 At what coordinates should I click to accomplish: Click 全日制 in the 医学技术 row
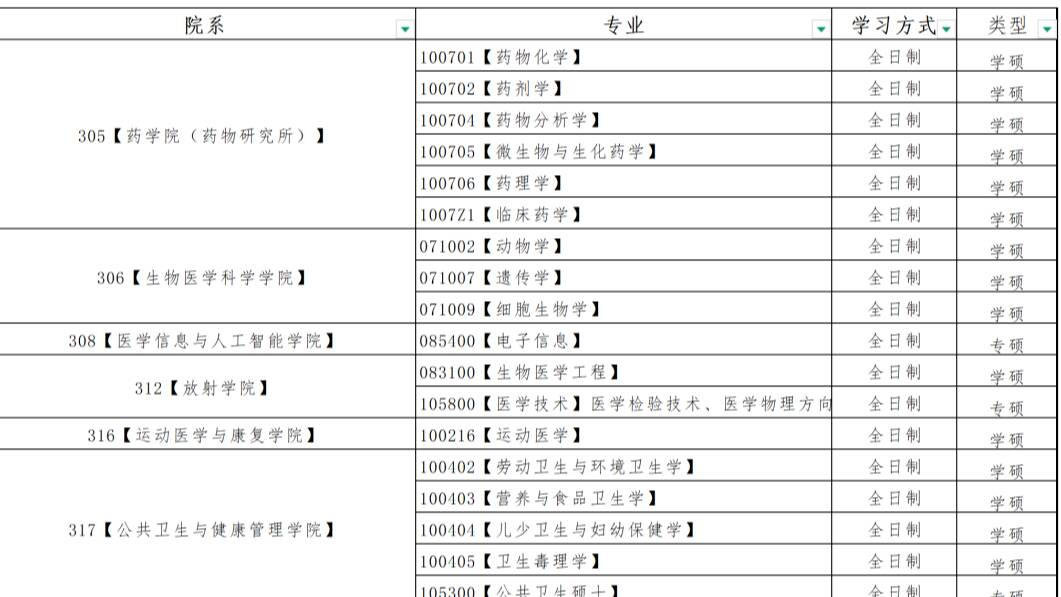894,403
